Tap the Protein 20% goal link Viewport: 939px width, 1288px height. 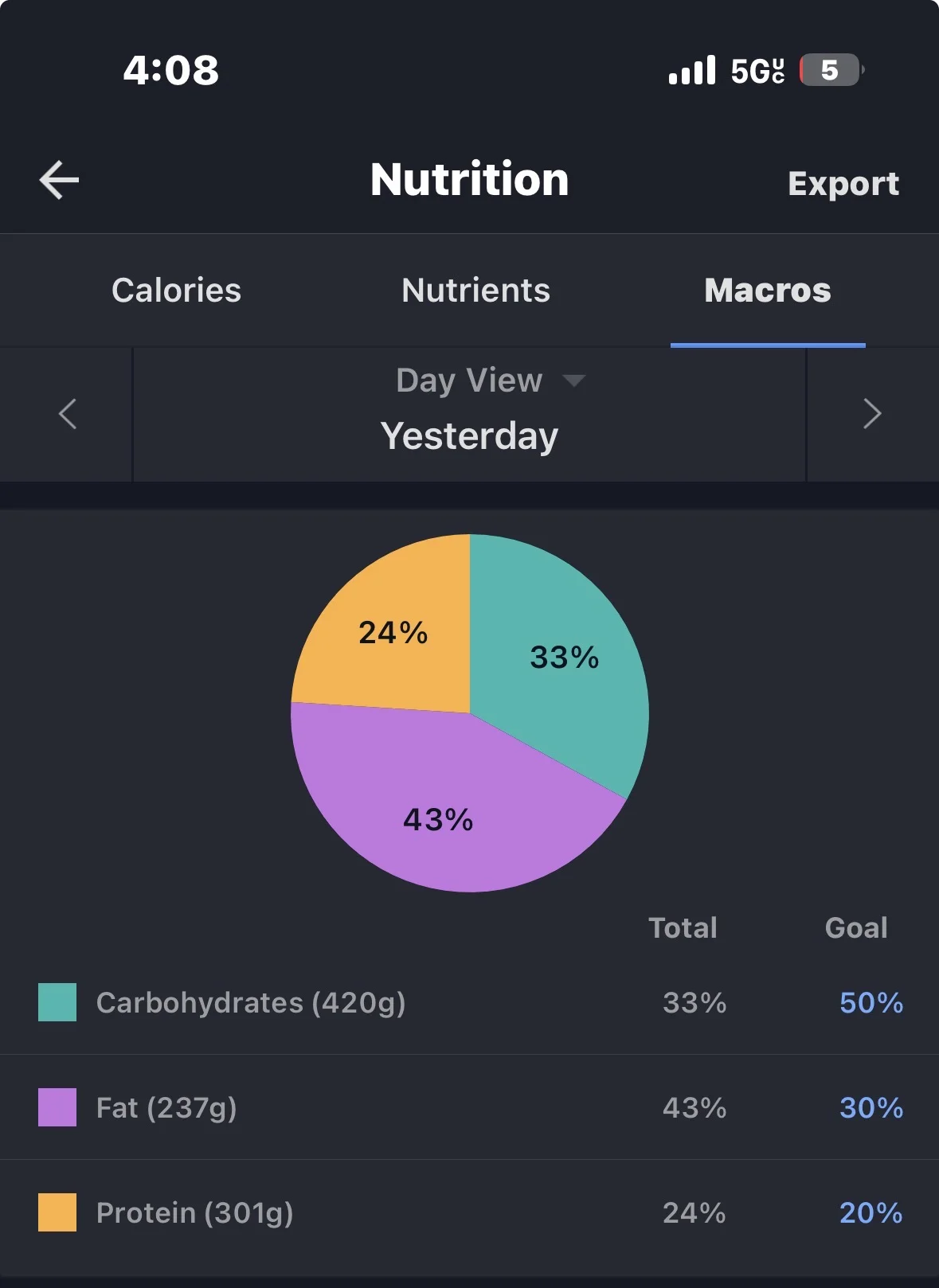pos(871,1212)
